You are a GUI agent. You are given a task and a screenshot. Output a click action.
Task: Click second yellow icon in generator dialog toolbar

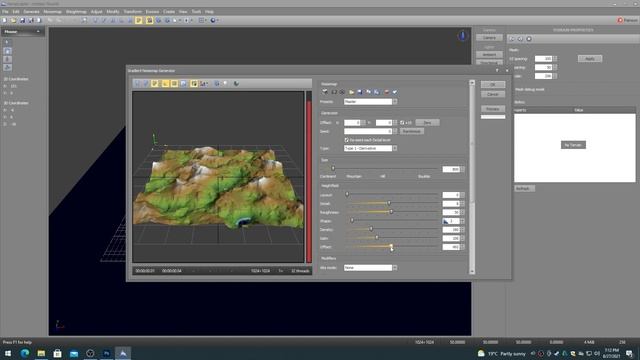pyautogui.click(x=165, y=84)
